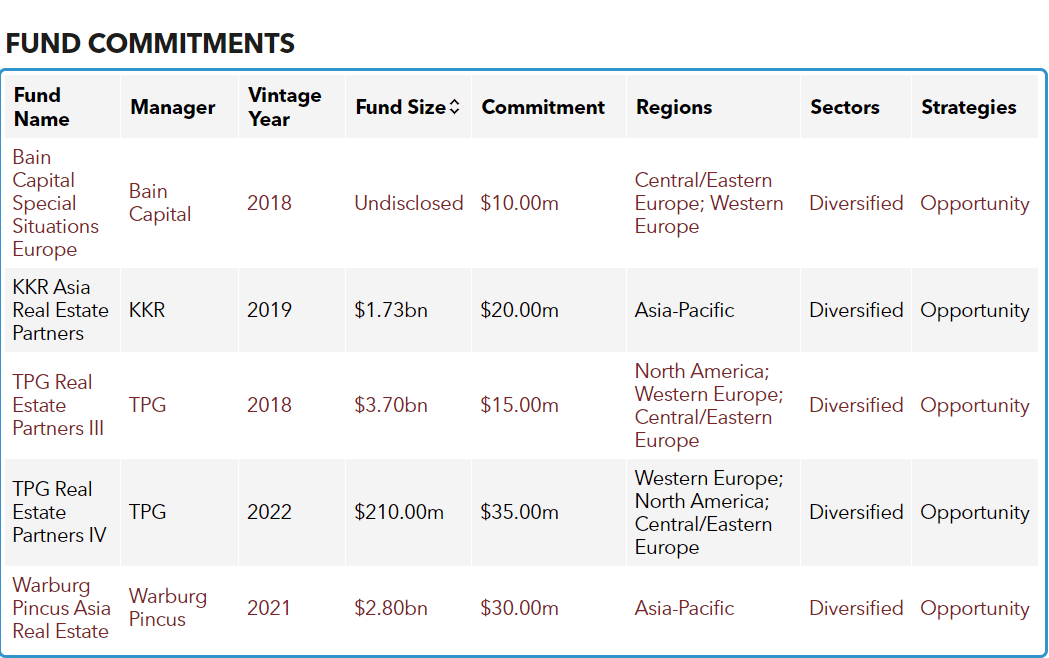Screen dimensions: 1049x658
Task: Open the Warburg Pincus manager link
Action: point(167,607)
